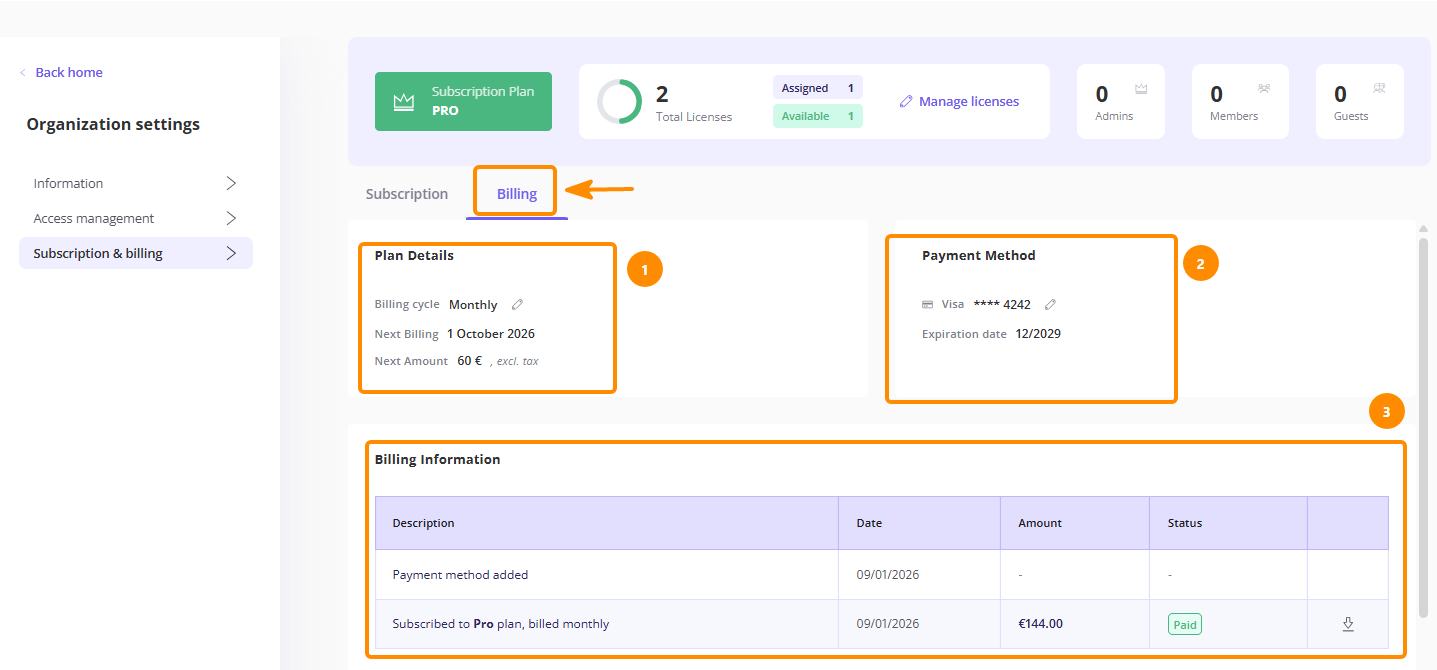The image size is (1437, 670).
Task: Click the vertical scrollbar on billing panel
Action: pyautogui.click(x=1424, y=426)
